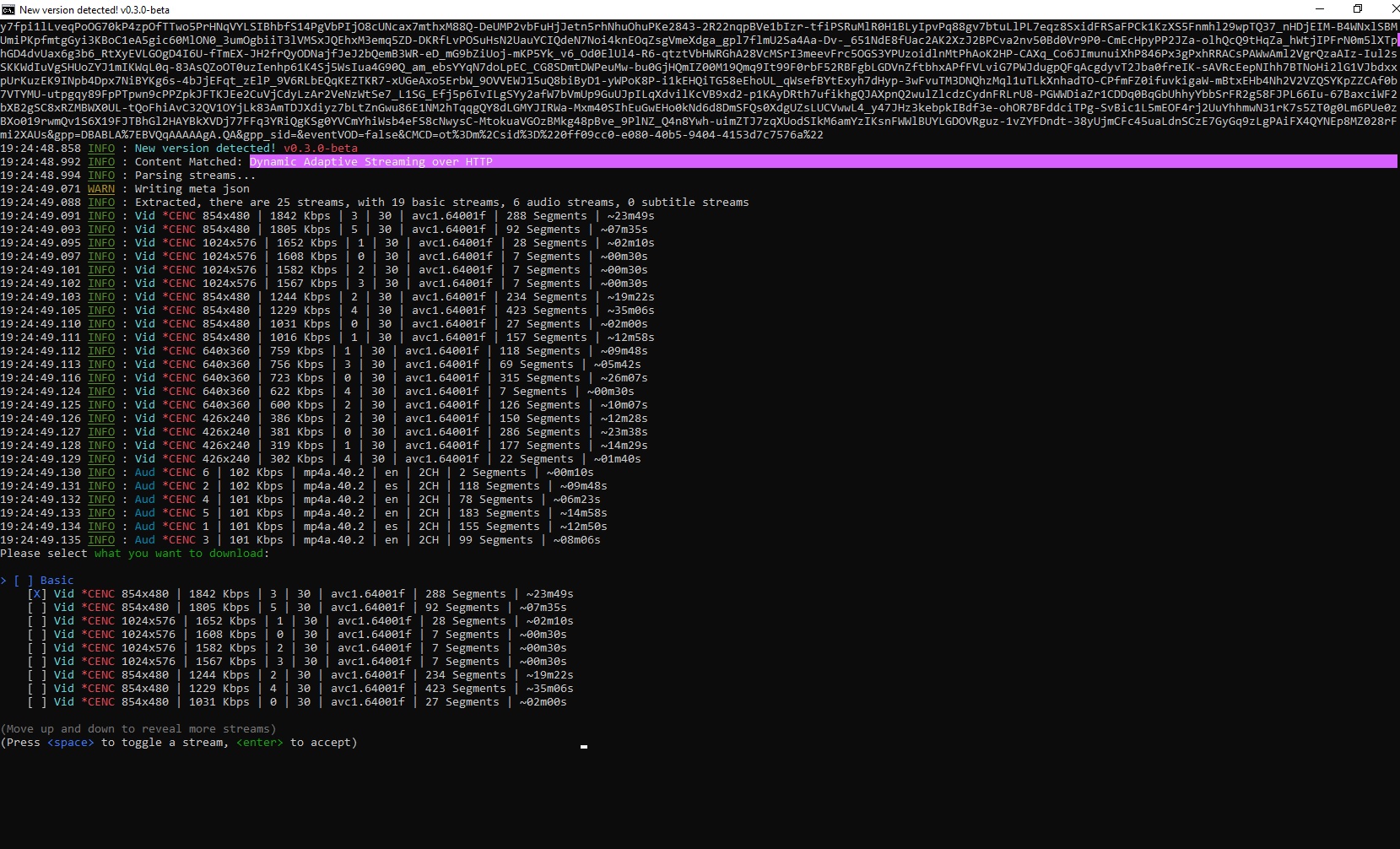Viewport: 1400px width, 849px height.
Task: Minimize the terminal window
Action: pyautogui.click(x=1318, y=9)
